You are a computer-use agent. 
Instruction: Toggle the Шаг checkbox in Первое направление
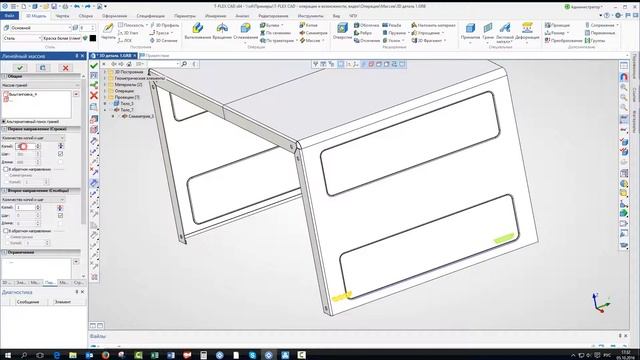coord(60,154)
